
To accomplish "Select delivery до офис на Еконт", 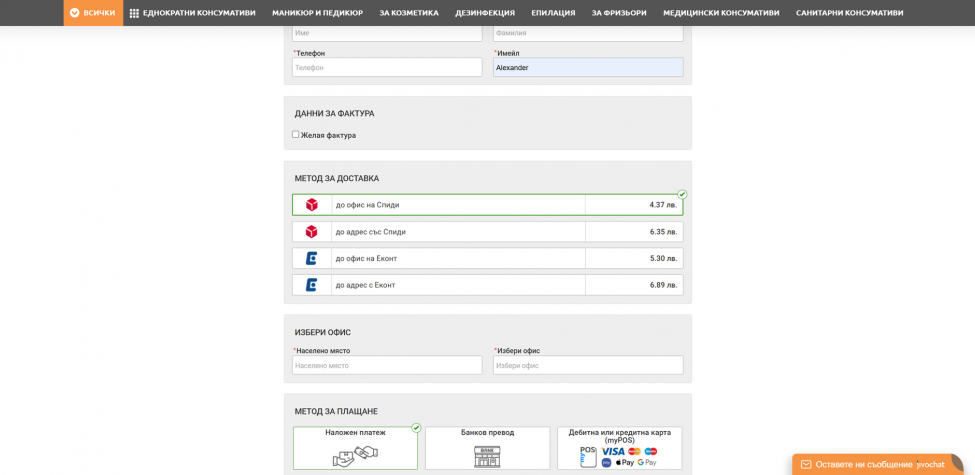I will (x=488, y=259).
